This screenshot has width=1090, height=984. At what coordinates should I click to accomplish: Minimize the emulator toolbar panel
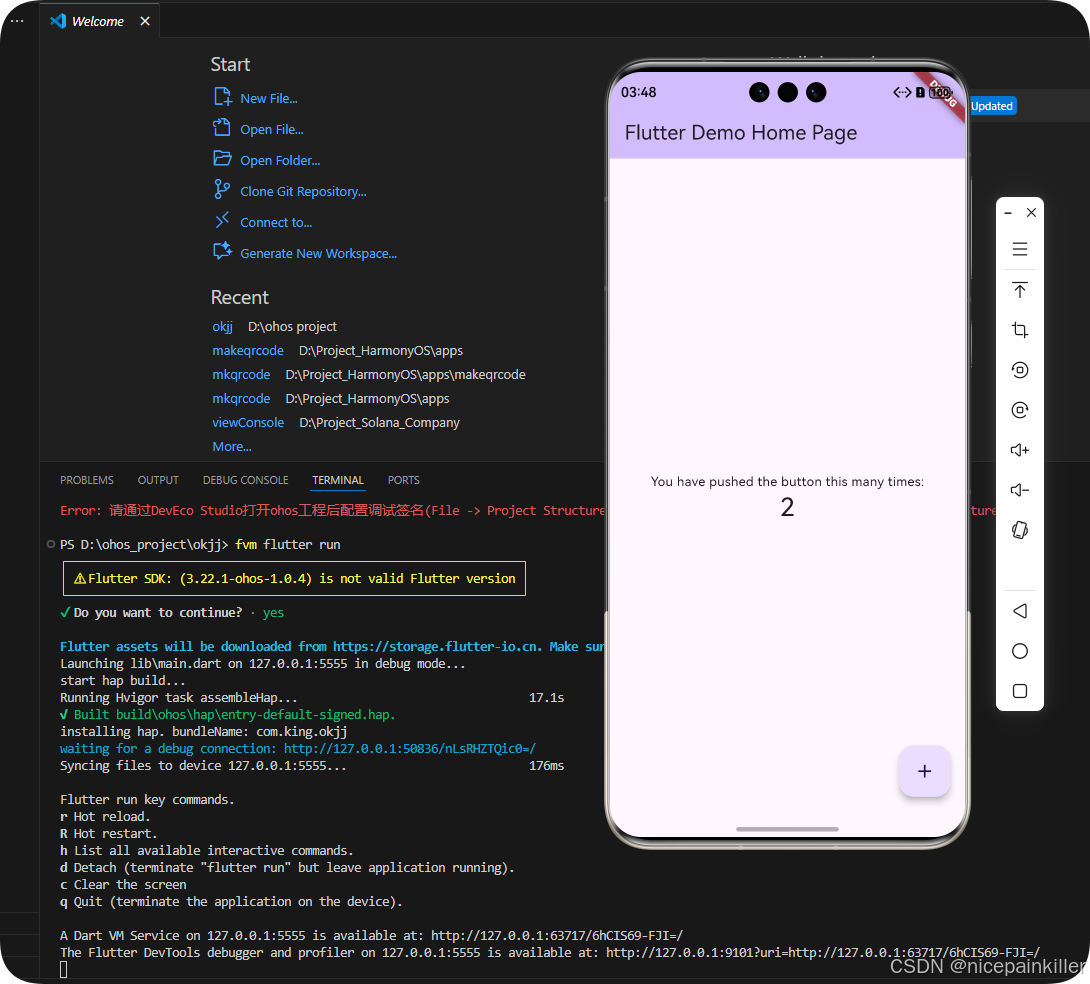pos(1008,213)
